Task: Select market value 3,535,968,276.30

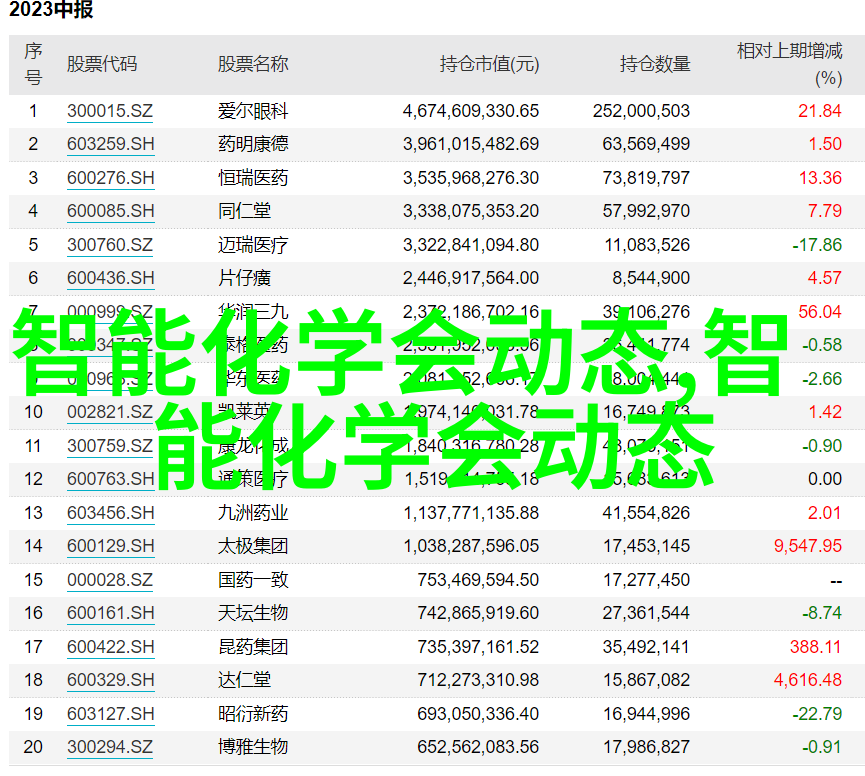Action: pyautogui.click(x=471, y=178)
